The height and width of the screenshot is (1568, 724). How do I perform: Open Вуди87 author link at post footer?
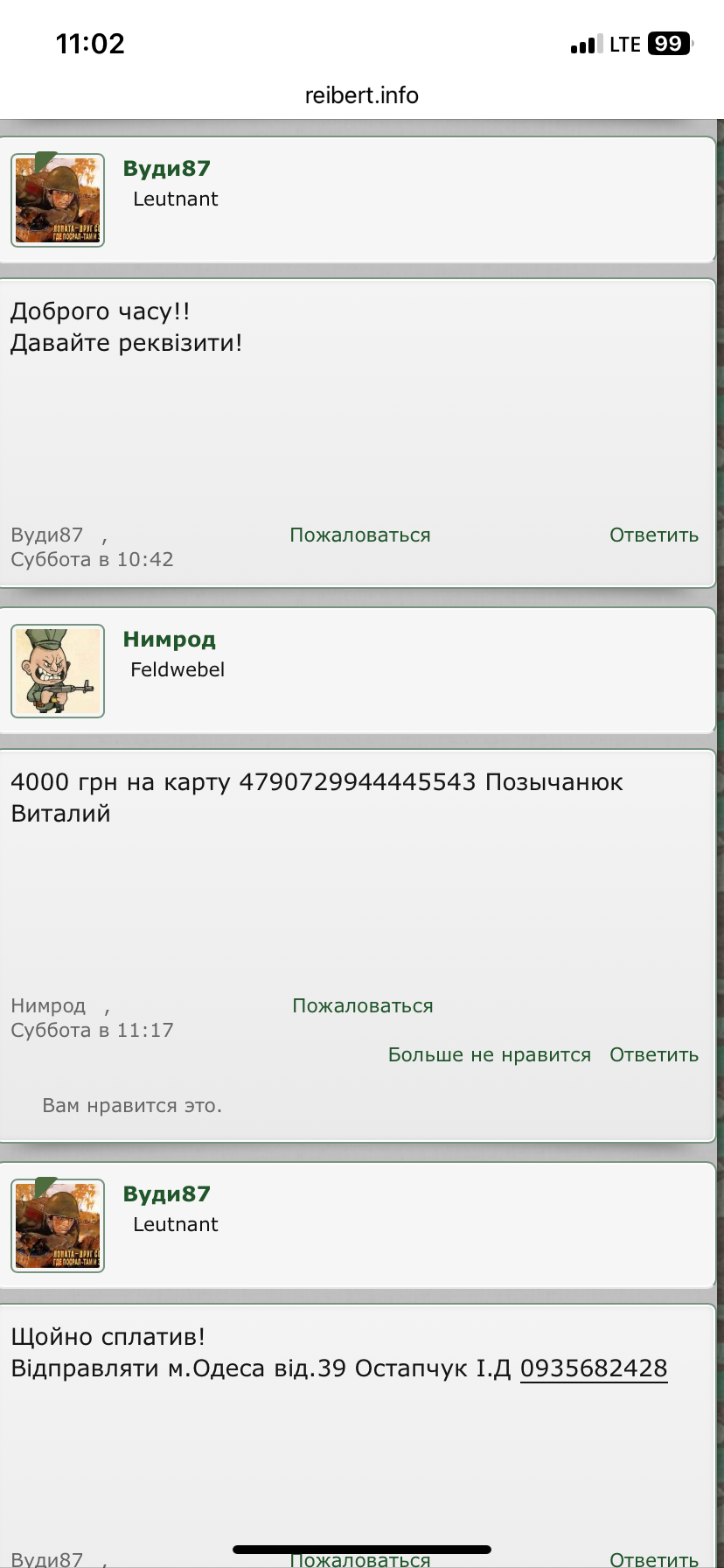(47, 535)
